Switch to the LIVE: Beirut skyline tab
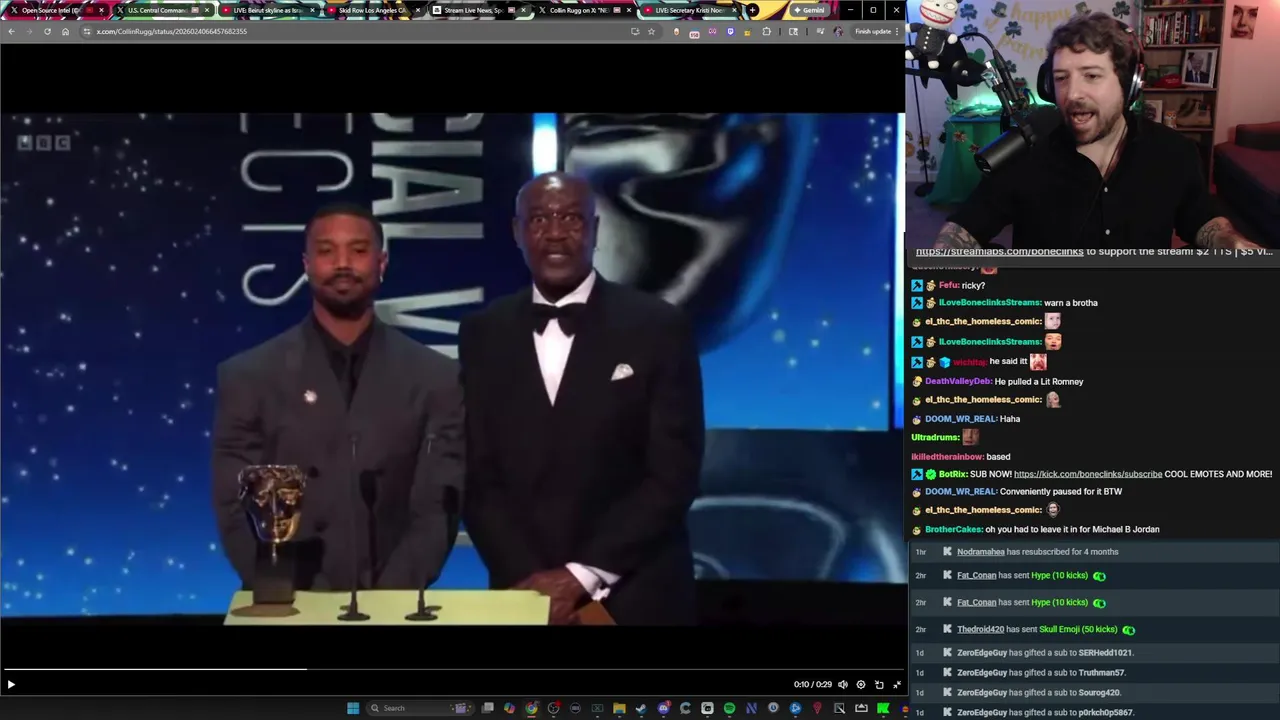The width and height of the screenshot is (1280, 720). tap(267, 10)
